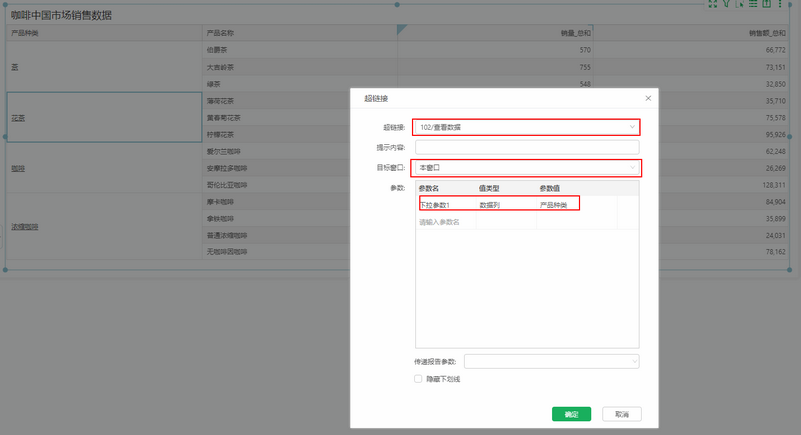Click the funnel filter icon above the table

coord(726,3)
